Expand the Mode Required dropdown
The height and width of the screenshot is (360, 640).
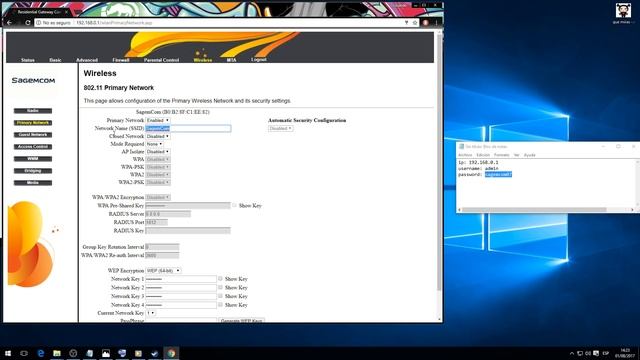tap(154, 144)
